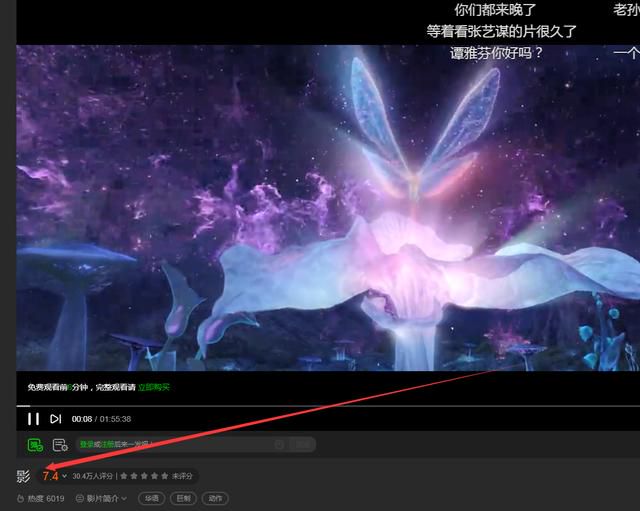The image size is (640, 511).
Task: Skip to next episode button
Action: pos(56,419)
